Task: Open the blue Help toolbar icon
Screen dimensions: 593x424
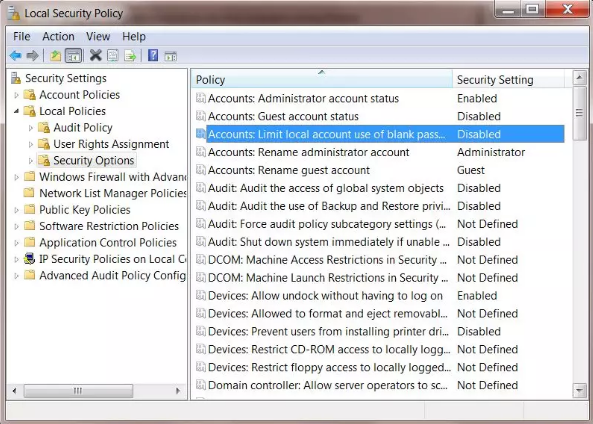Action: pyautogui.click(x=153, y=56)
